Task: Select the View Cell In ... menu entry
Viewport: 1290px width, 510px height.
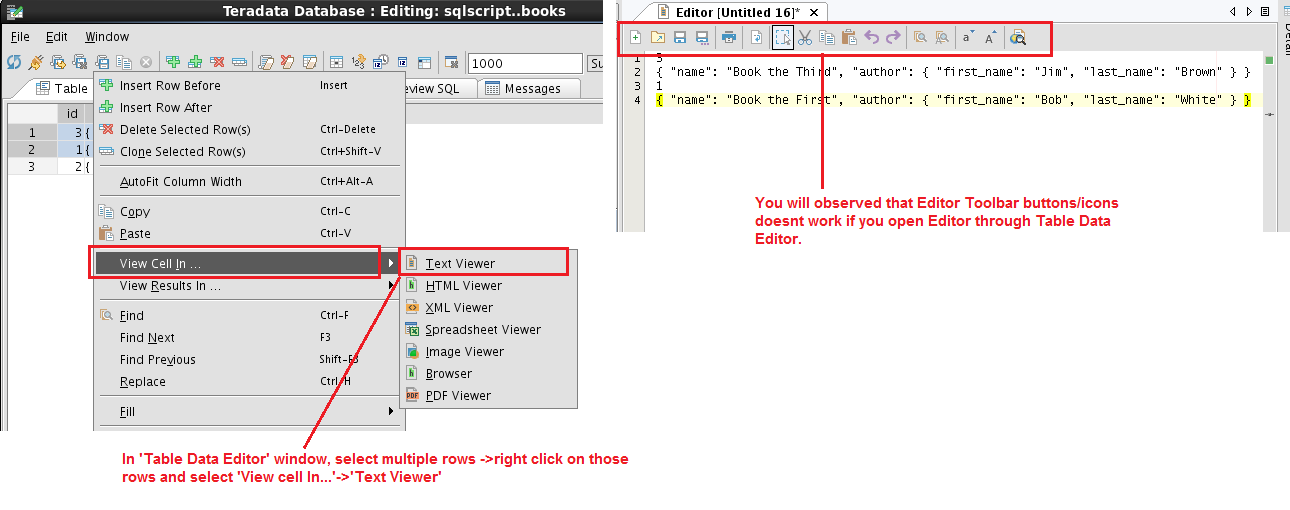Action: pos(249,263)
